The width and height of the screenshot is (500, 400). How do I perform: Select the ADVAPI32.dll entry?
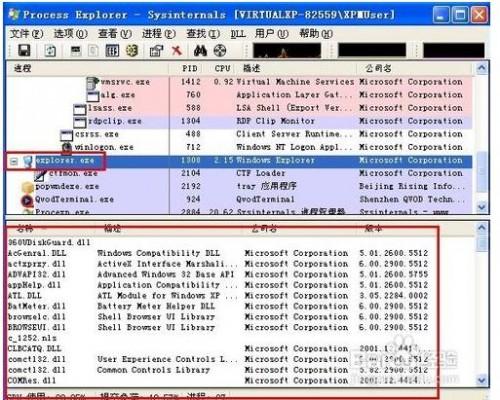37,275
